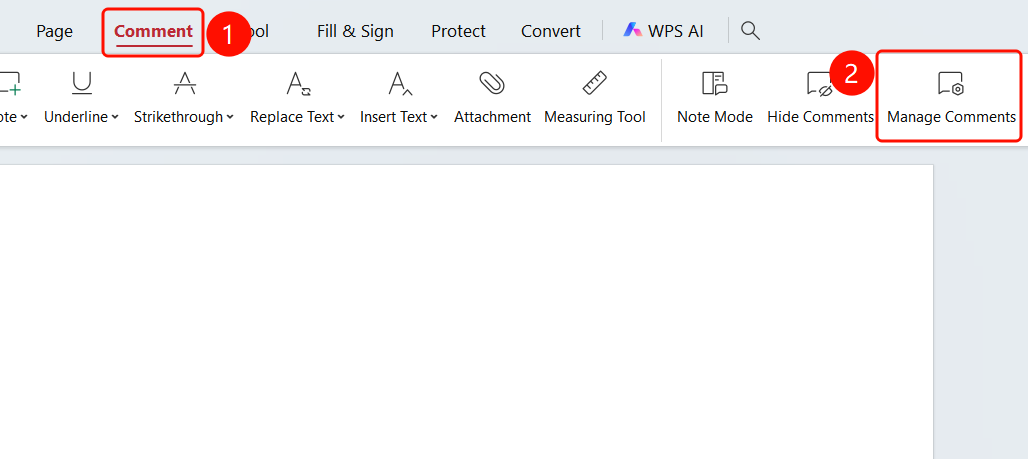Add an Attachment with the paperclip icon

tap(492, 96)
